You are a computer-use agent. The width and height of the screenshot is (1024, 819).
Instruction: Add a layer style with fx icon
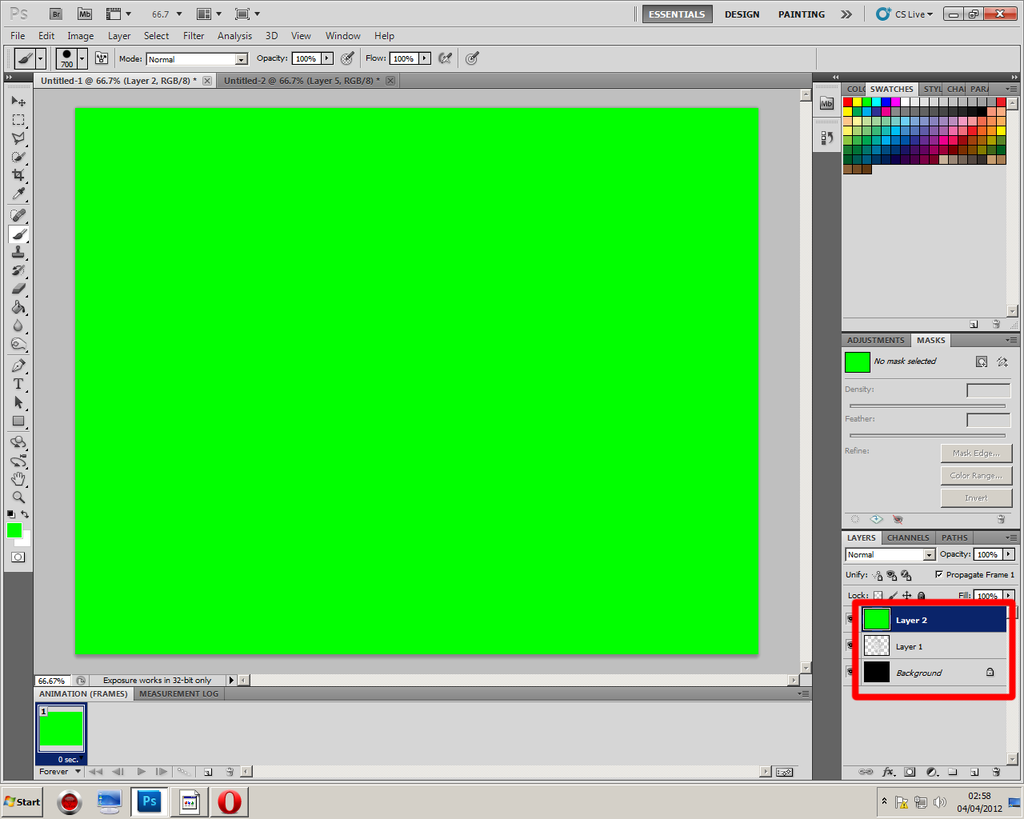click(x=888, y=772)
